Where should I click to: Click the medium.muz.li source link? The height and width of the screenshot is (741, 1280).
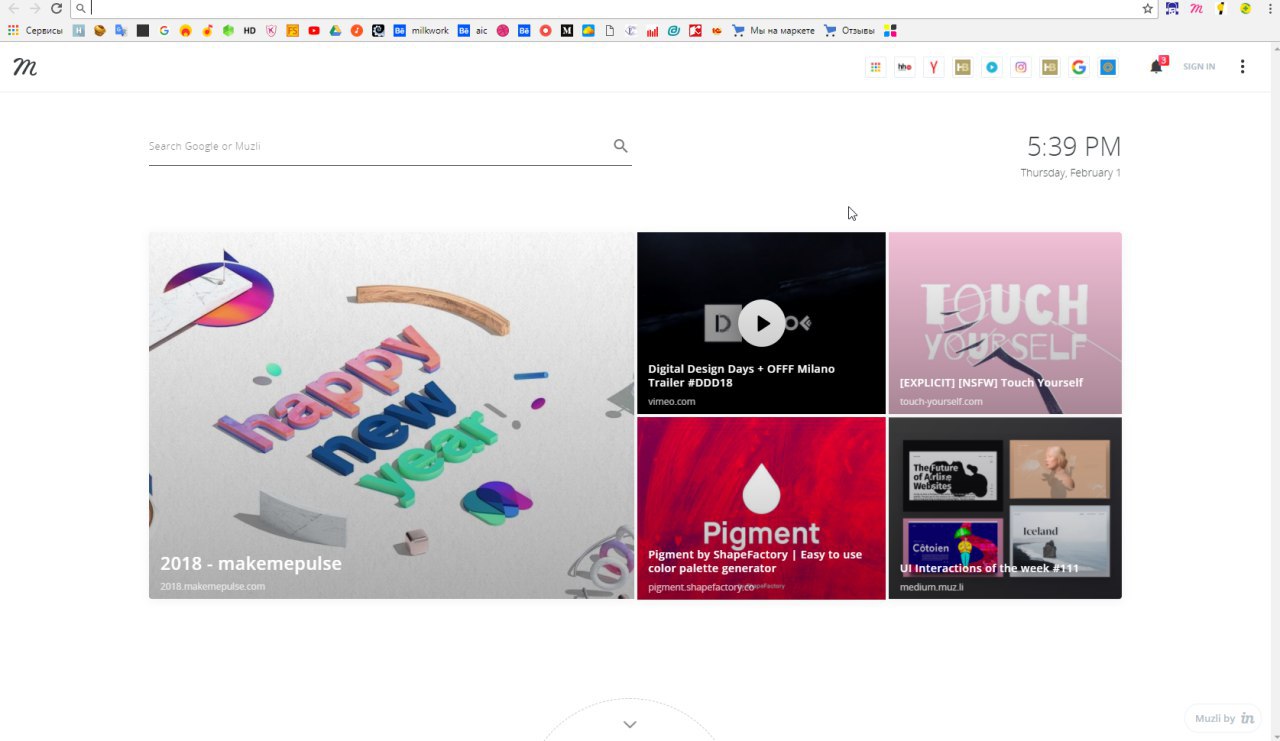click(932, 587)
